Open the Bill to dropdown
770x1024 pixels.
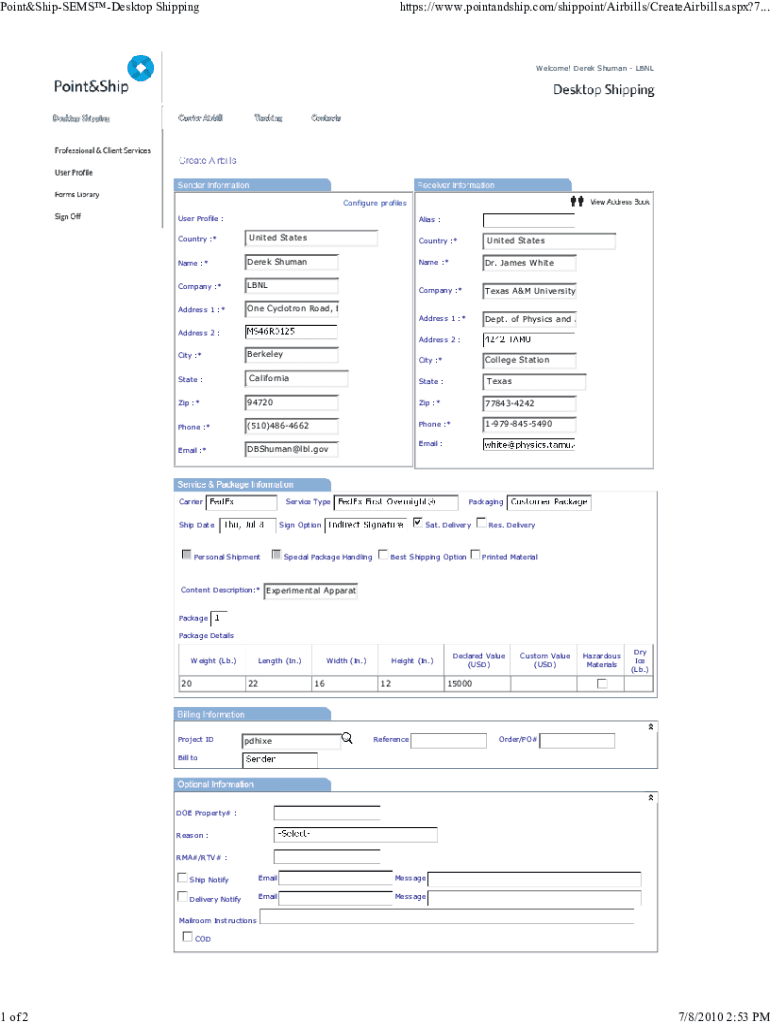[x=280, y=760]
